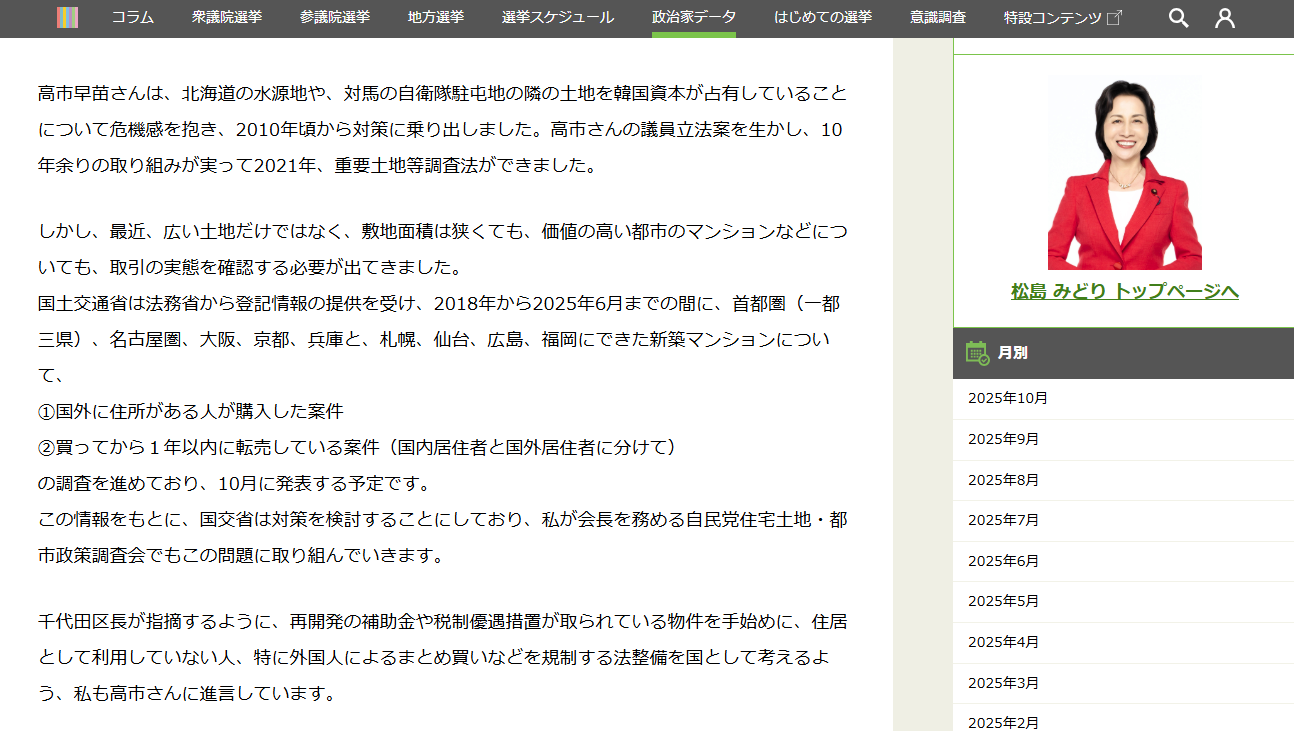
Task: Go to 参議院選挙 in navigation
Action: point(334,17)
